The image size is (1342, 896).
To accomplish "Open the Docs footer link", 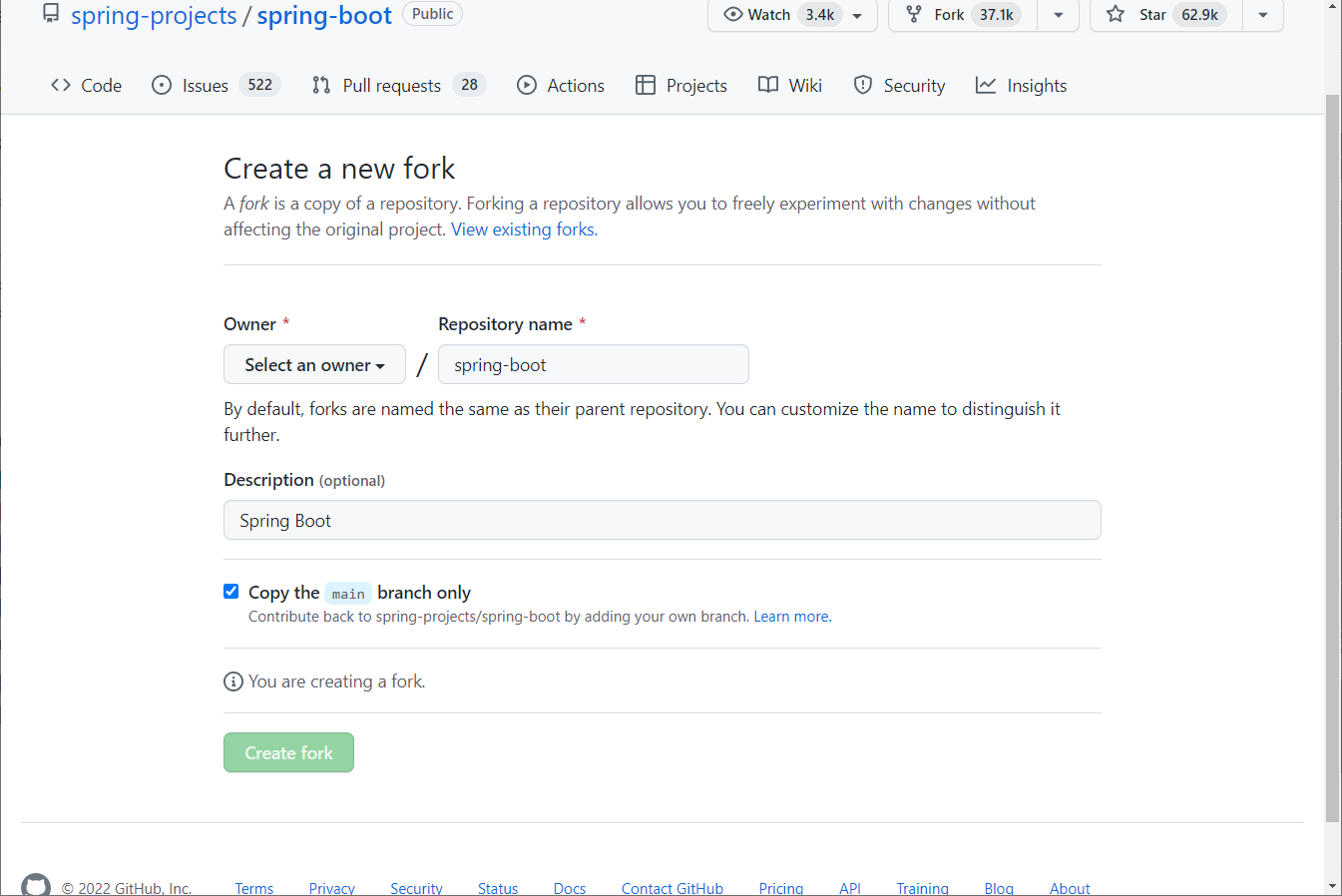I will click(x=570, y=888).
